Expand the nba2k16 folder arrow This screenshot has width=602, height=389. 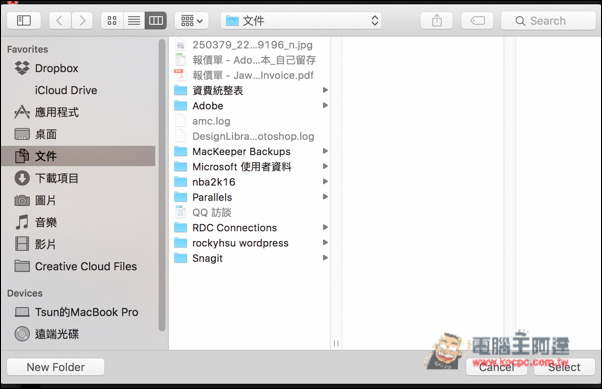[x=325, y=181]
